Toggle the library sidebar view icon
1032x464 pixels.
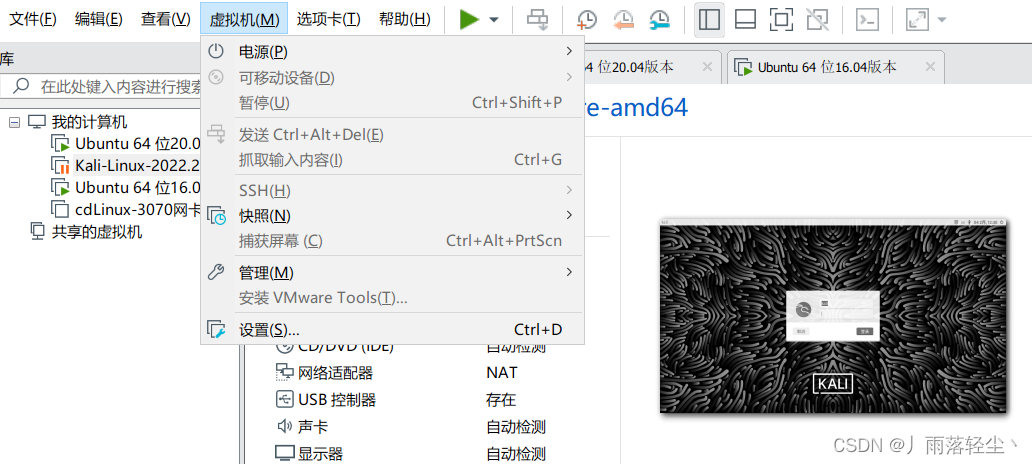(x=709, y=20)
